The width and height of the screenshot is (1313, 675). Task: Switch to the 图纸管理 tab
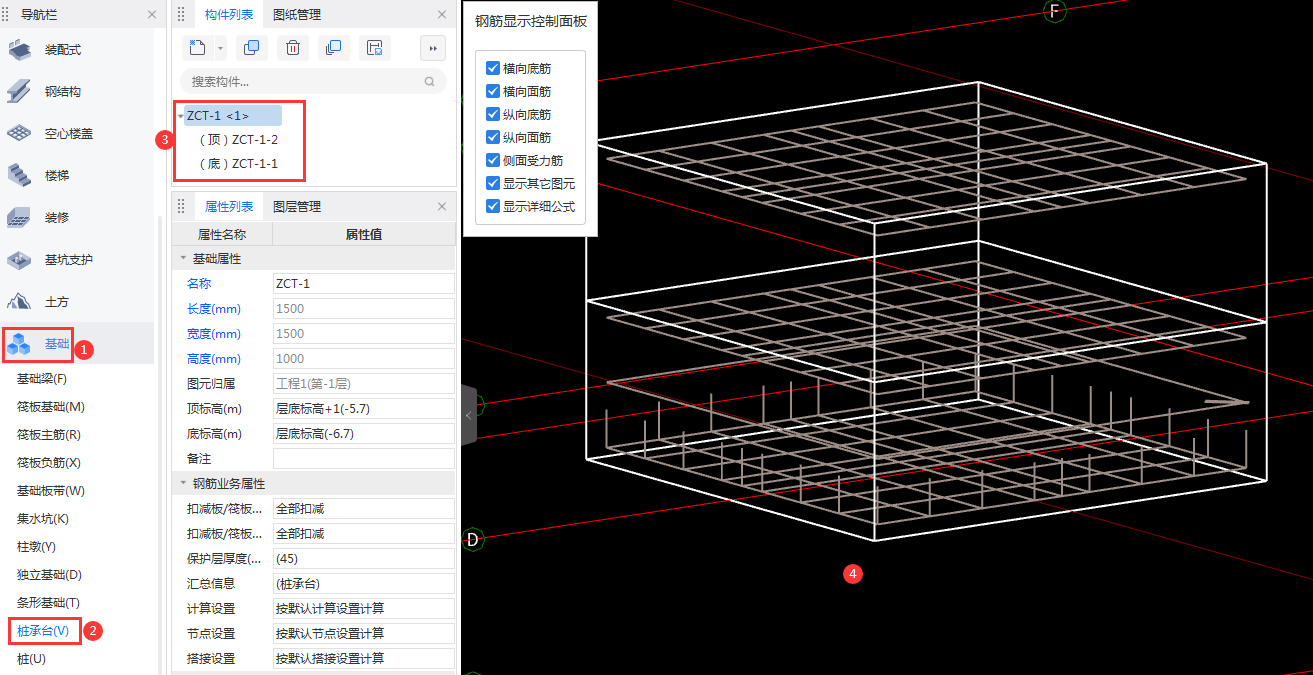(297, 15)
